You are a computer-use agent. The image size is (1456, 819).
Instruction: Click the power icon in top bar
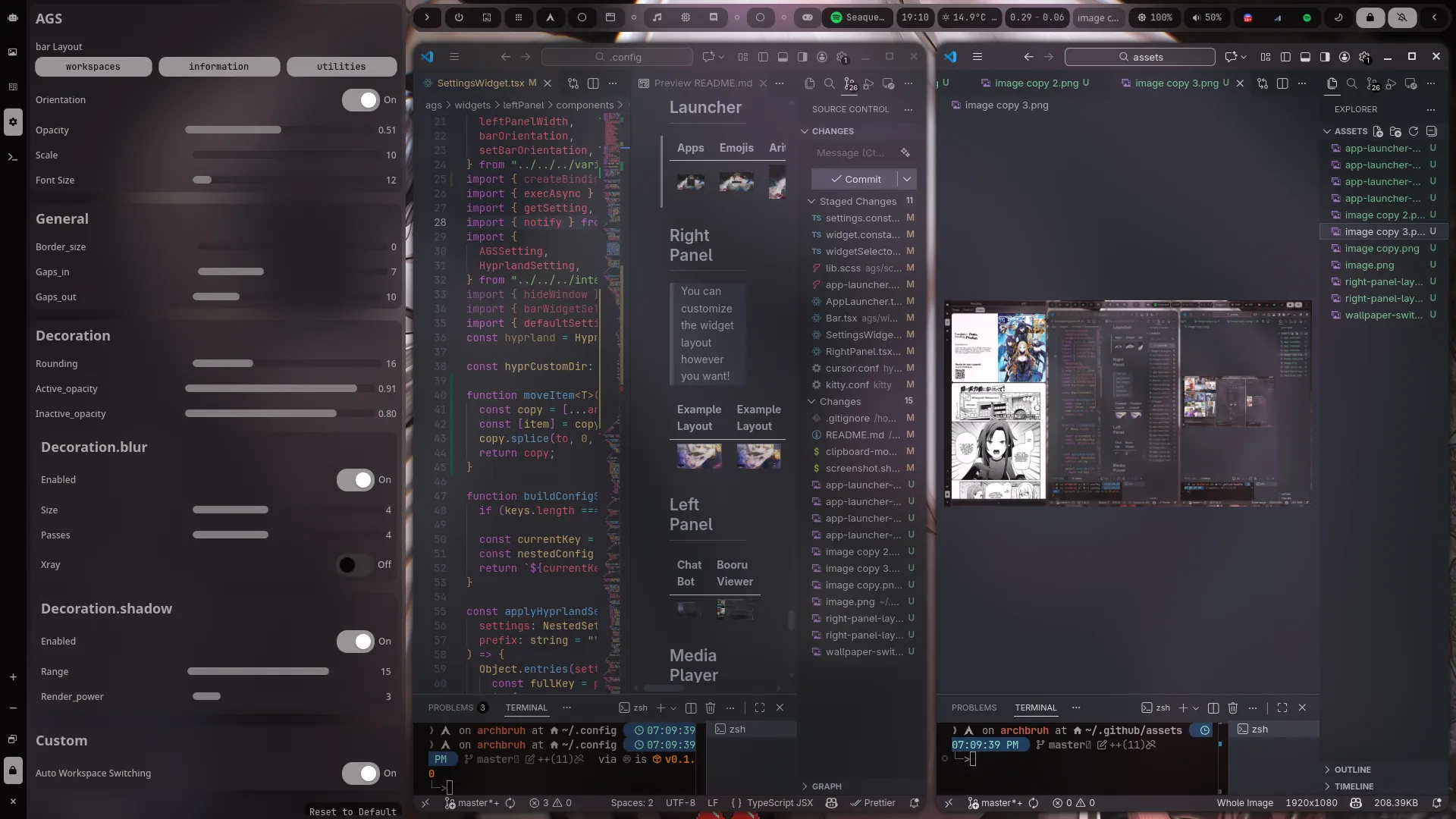459,17
